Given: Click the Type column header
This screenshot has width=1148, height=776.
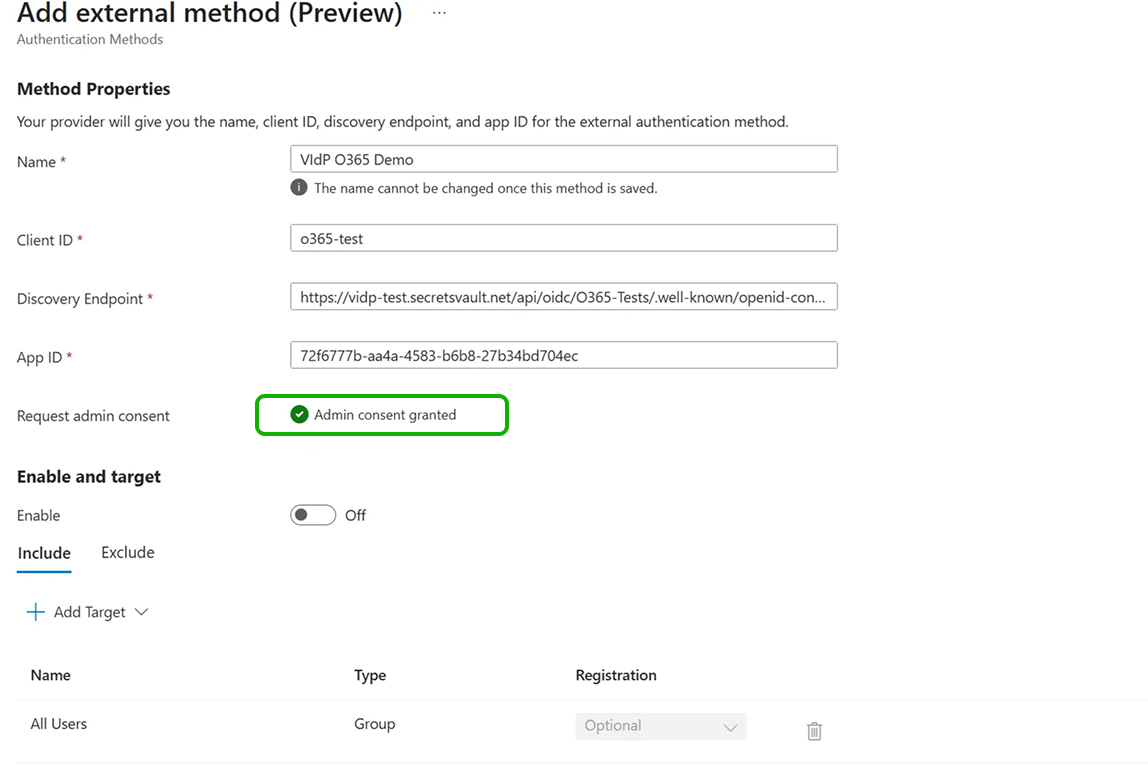Looking at the screenshot, I should (370, 675).
